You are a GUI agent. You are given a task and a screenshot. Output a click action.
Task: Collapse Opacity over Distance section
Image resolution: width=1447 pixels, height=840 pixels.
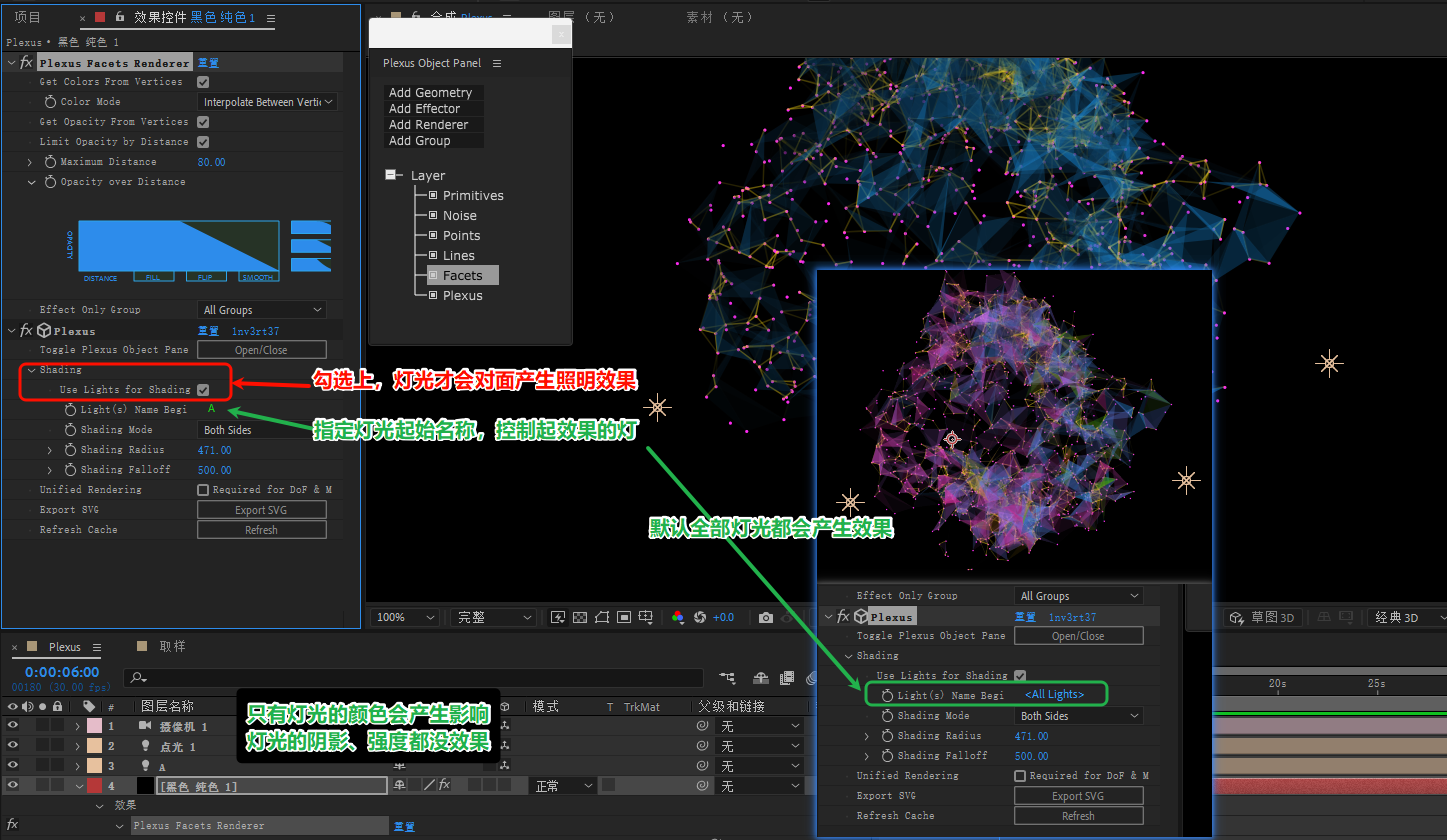tap(31, 182)
